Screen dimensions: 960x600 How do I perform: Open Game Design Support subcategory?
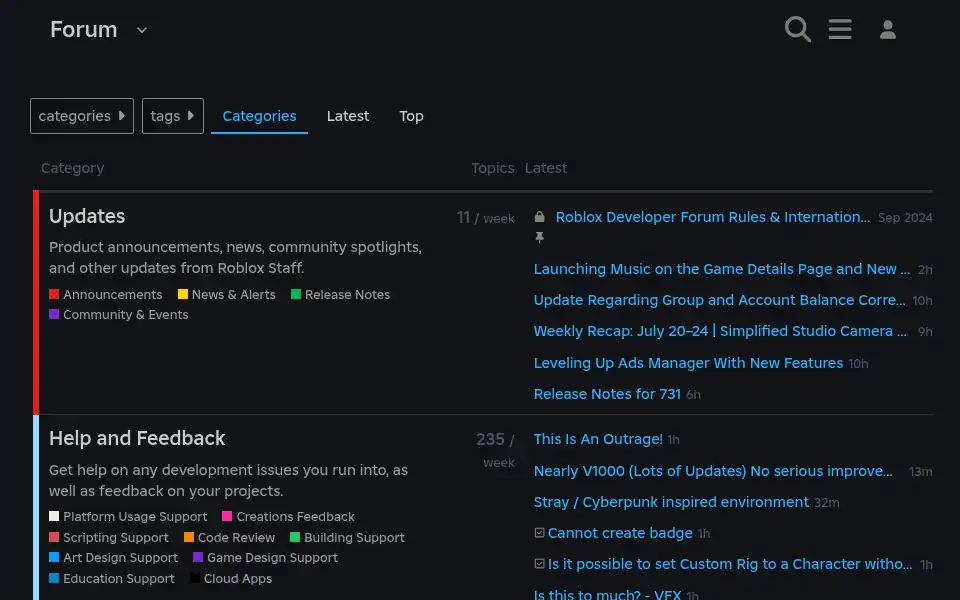tap(272, 558)
